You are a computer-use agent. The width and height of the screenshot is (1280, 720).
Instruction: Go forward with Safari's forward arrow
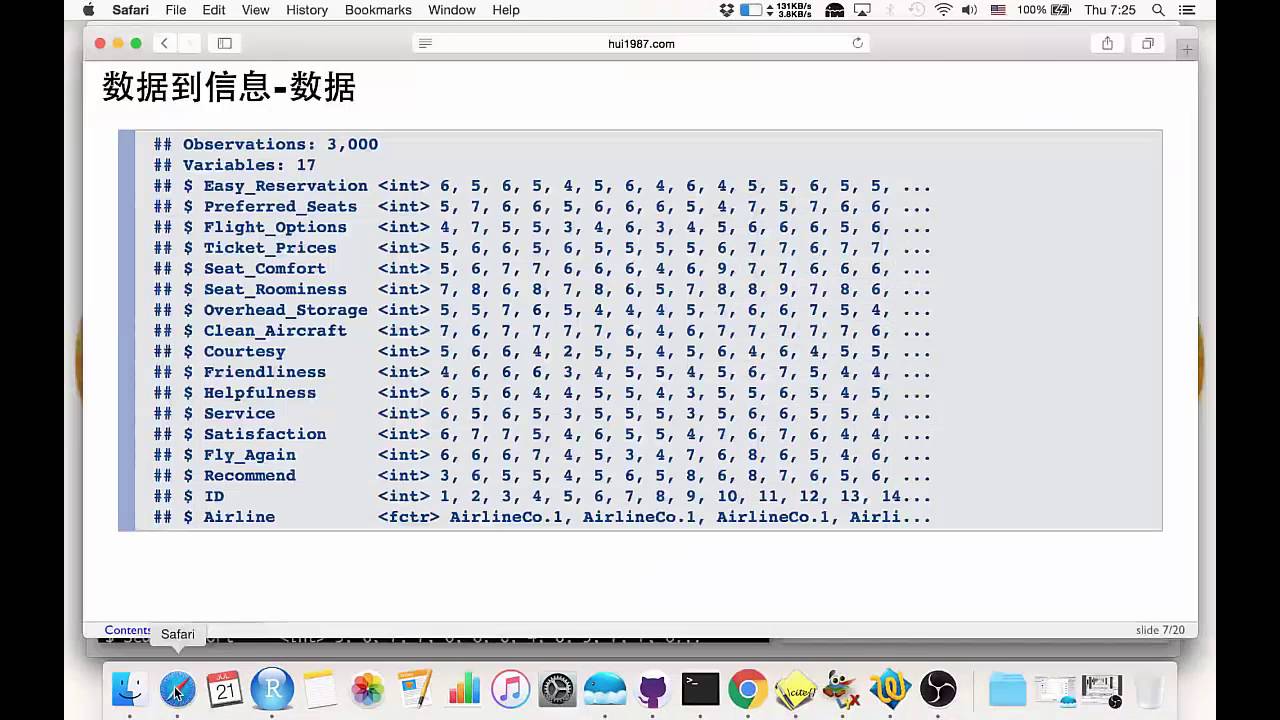tap(189, 43)
